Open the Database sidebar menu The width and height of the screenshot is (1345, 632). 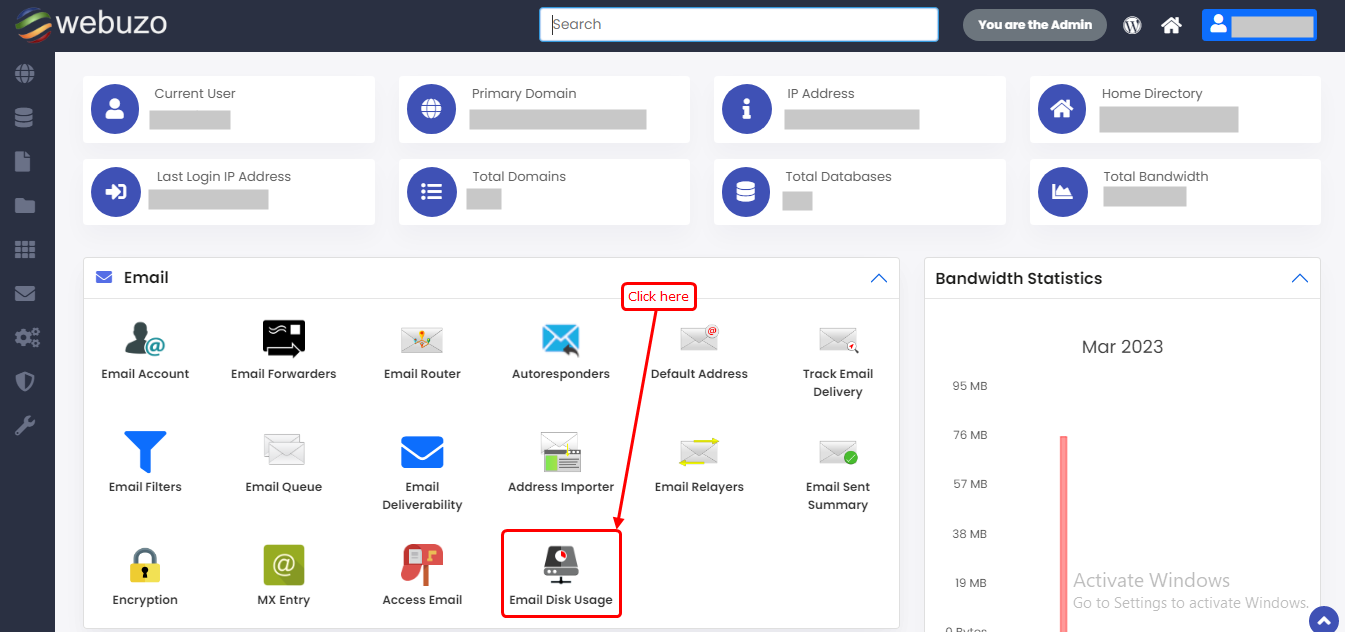pyautogui.click(x=25, y=118)
